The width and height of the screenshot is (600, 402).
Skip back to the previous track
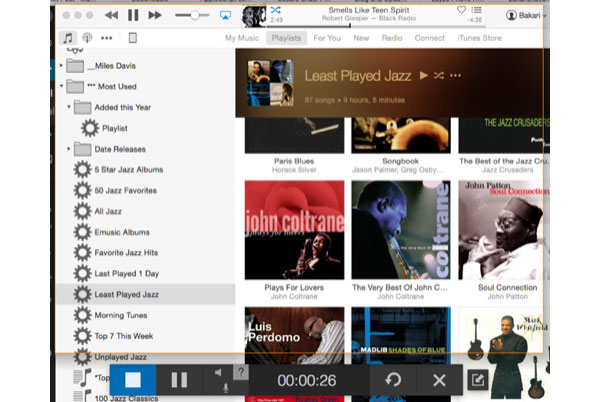point(111,15)
